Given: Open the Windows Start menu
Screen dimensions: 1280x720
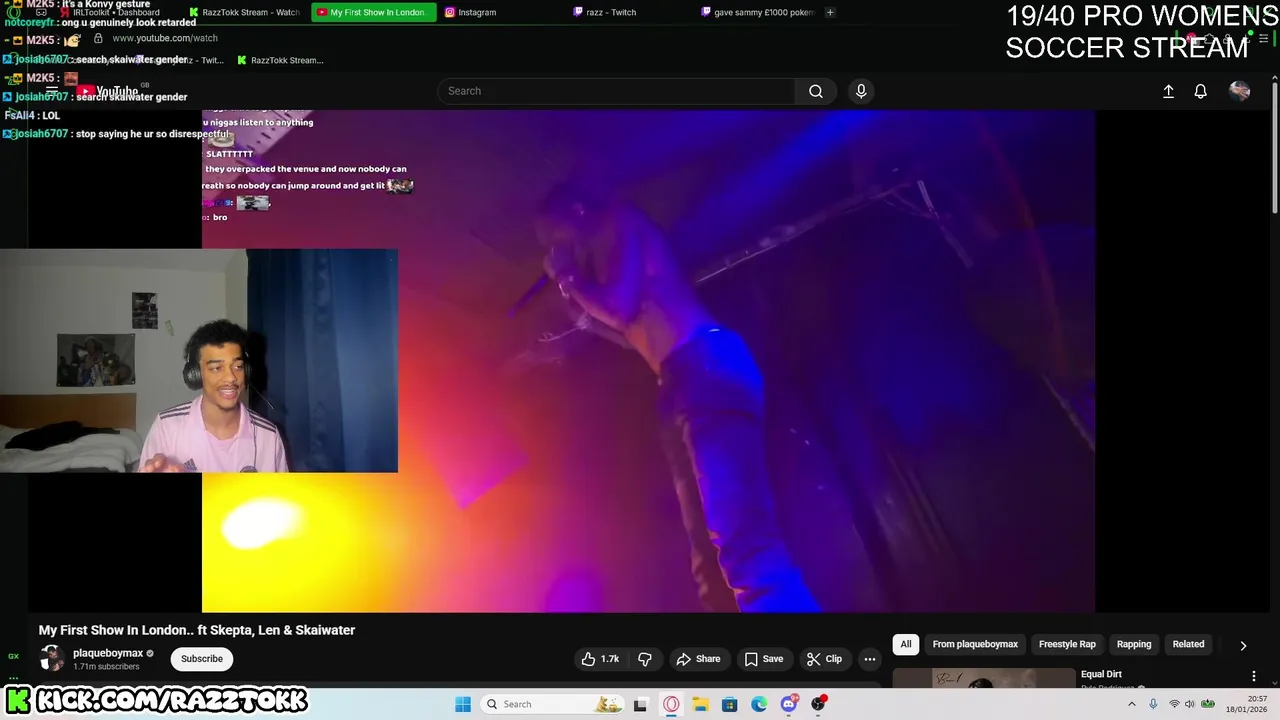Looking at the screenshot, I should (x=463, y=704).
